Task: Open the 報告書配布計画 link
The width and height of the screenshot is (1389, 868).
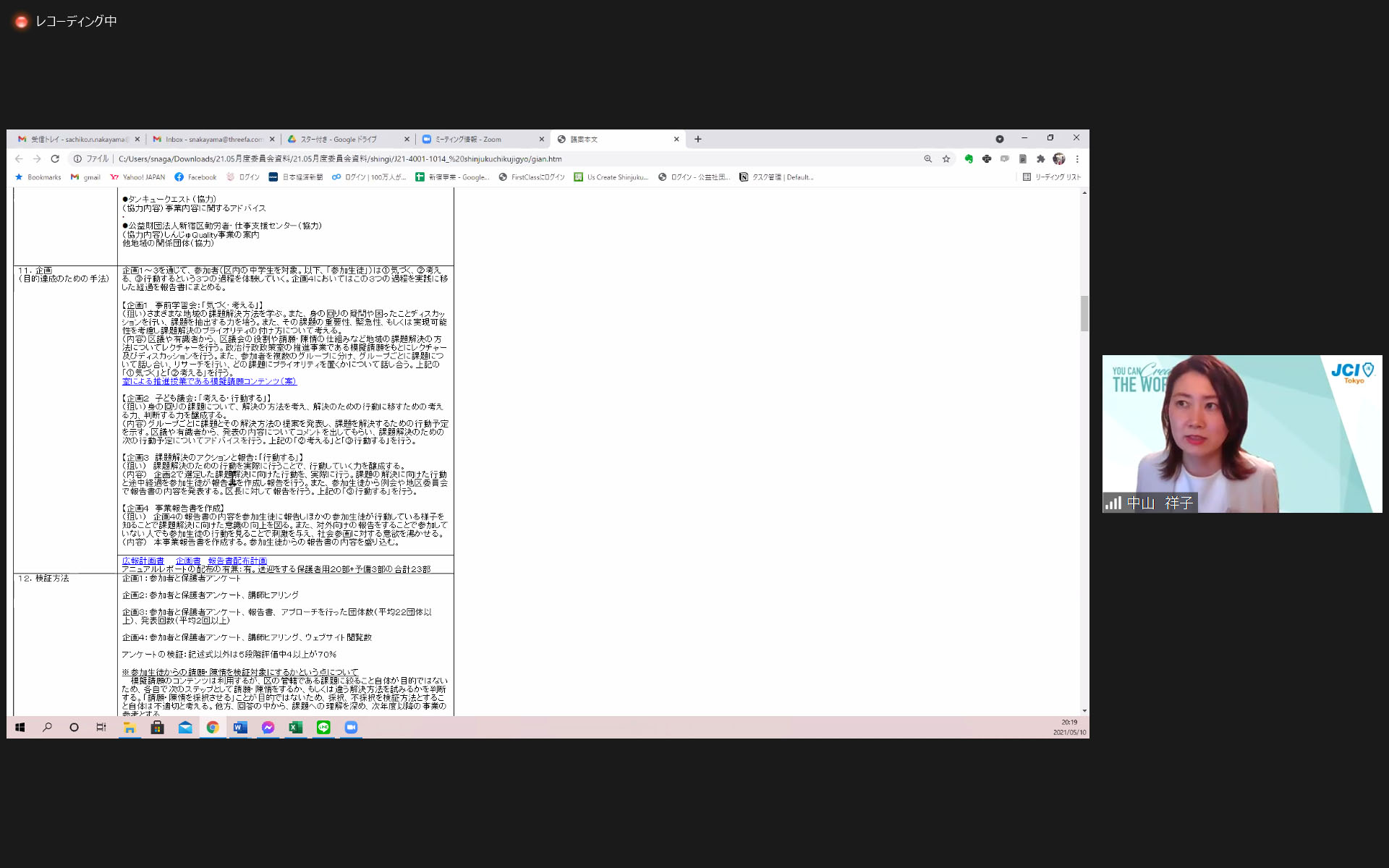Action: (x=237, y=561)
